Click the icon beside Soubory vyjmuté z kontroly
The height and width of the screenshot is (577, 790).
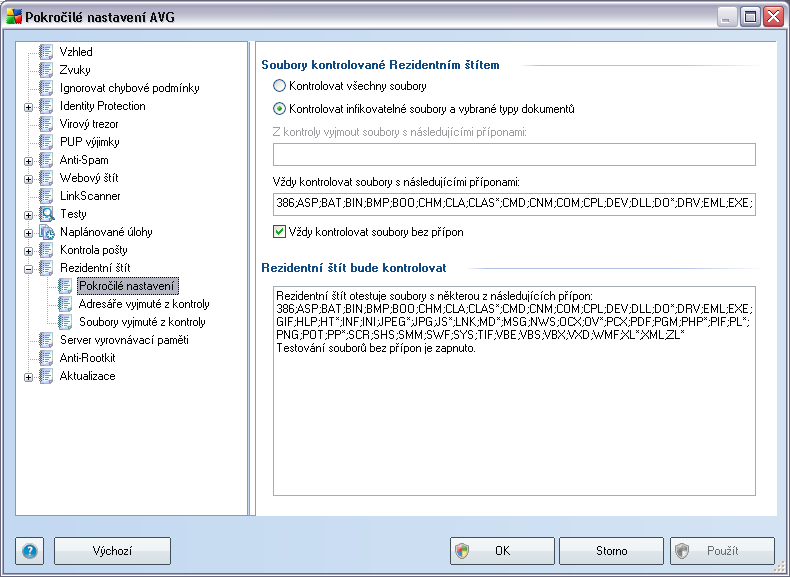point(65,322)
